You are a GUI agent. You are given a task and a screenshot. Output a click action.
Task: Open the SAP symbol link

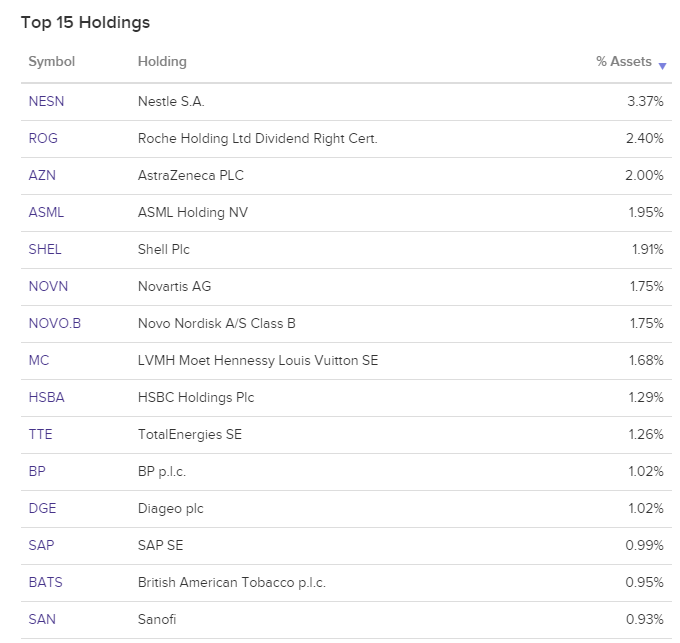[x=41, y=545]
